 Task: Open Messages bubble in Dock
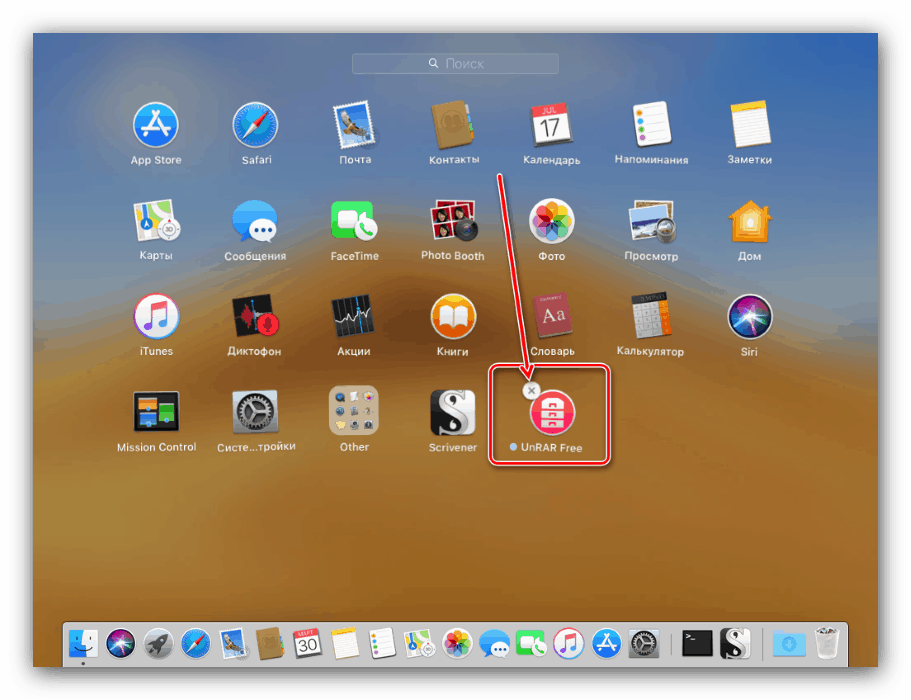click(x=494, y=644)
